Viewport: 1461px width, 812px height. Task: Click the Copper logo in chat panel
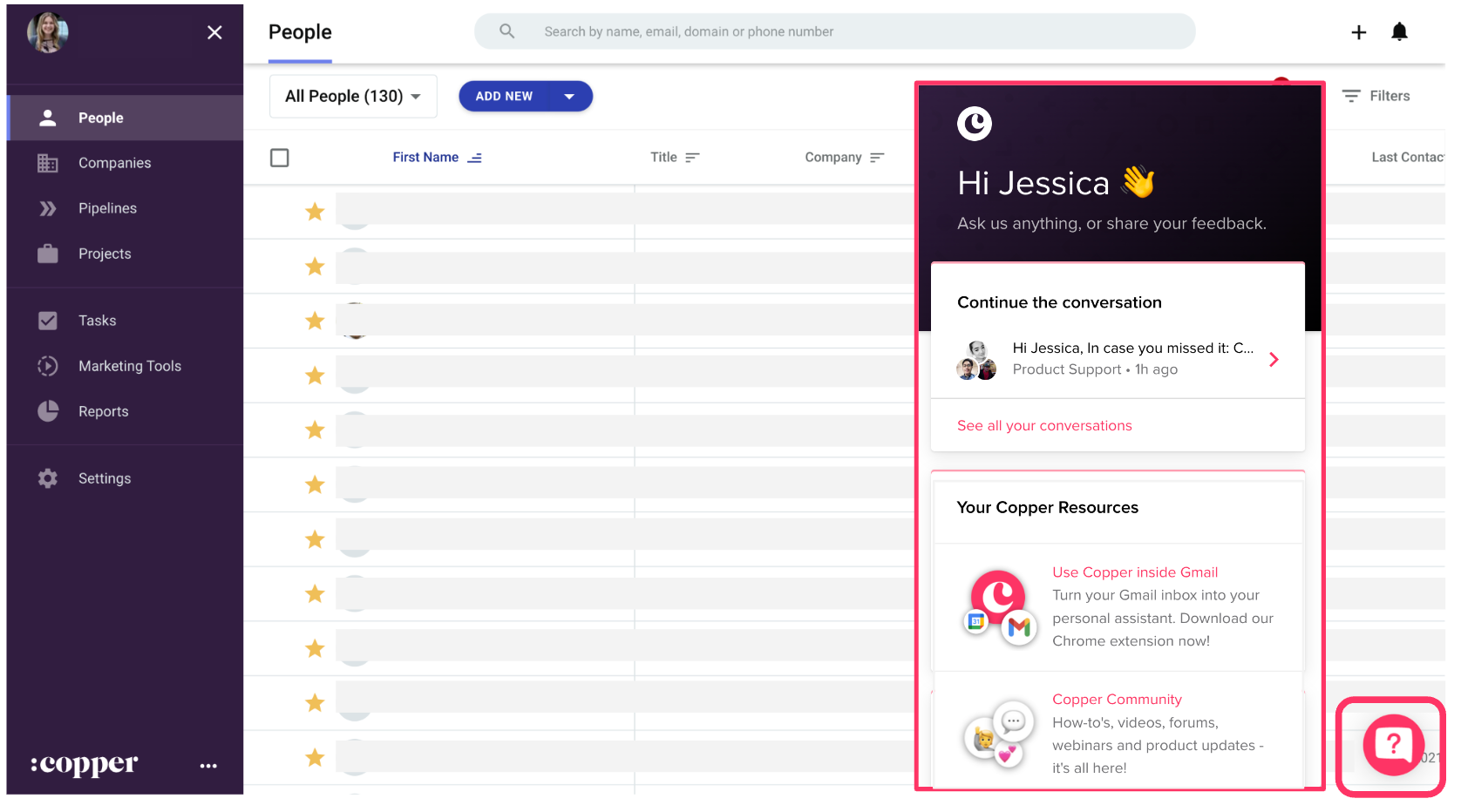point(975,124)
